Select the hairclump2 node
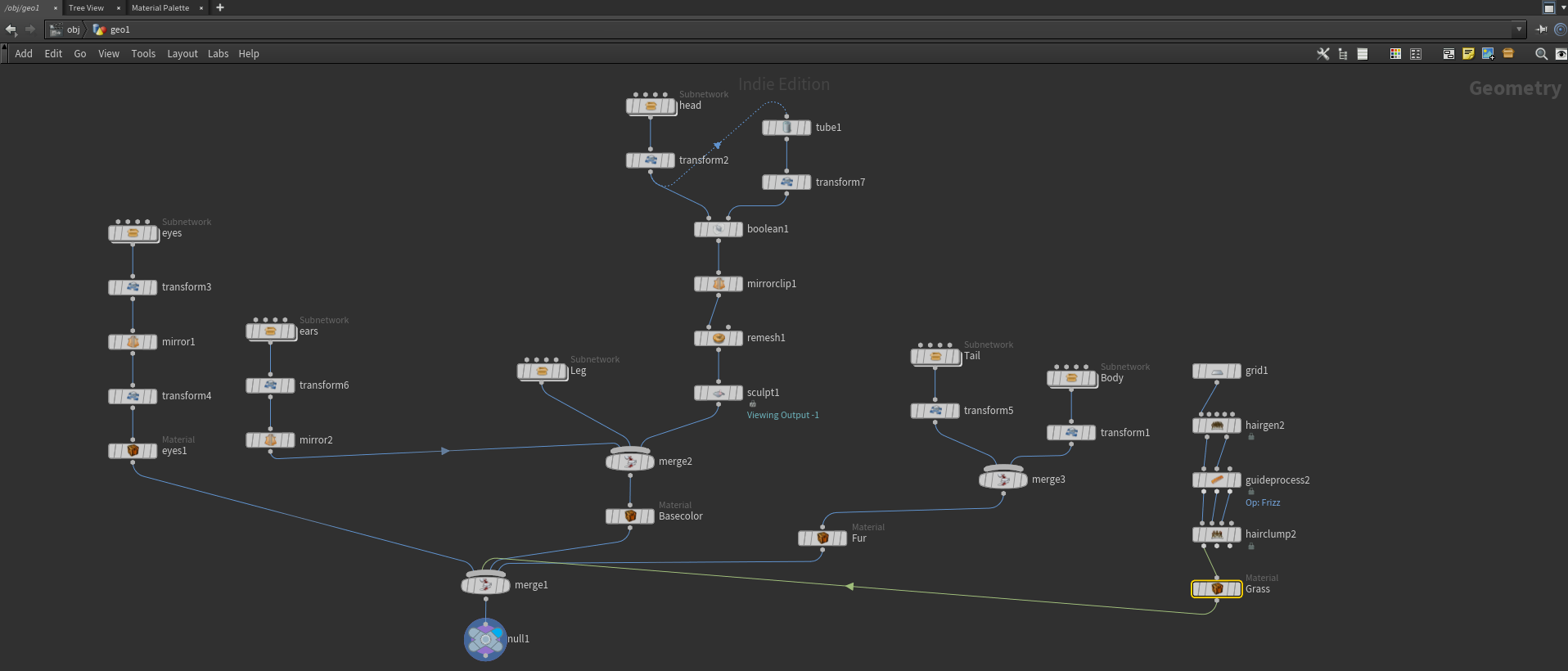The height and width of the screenshot is (671, 1568). click(x=1217, y=534)
